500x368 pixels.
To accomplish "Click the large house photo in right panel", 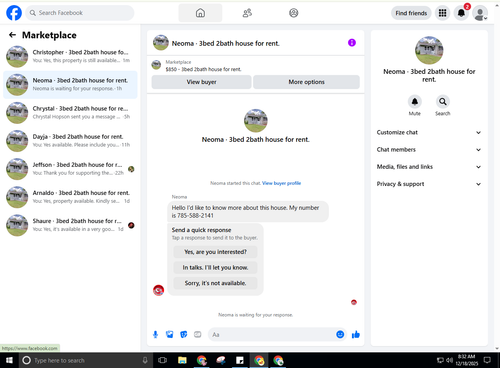I will point(429,50).
